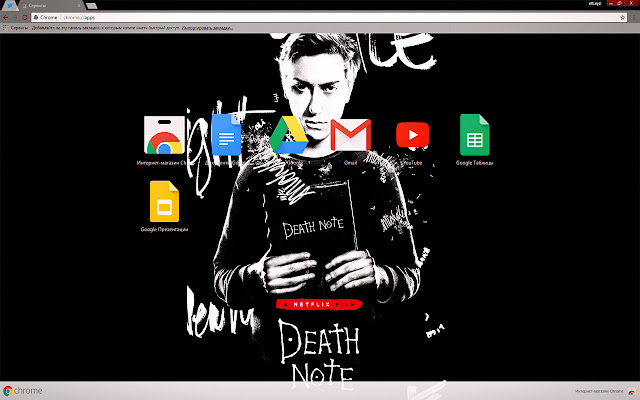Open the Chrome Web Store link at bottom right
640x400 pixels.
(x=603, y=391)
